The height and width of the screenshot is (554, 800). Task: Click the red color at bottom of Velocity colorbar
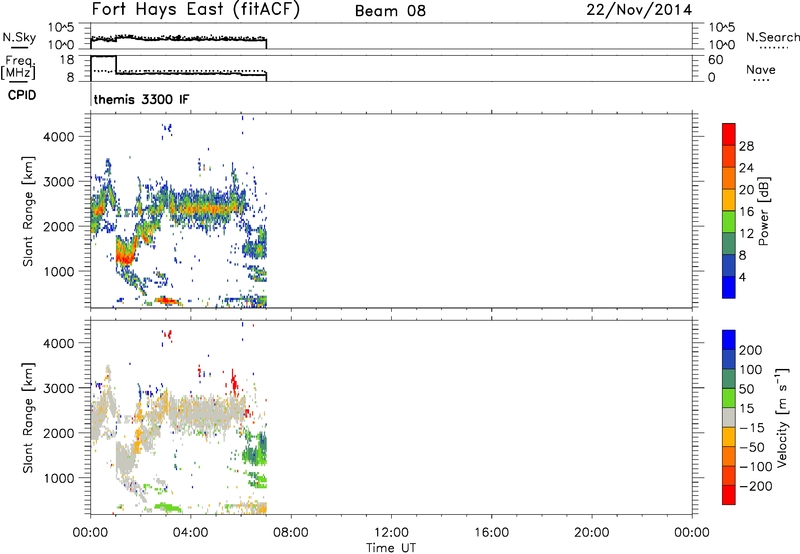click(x=729, y=495)
